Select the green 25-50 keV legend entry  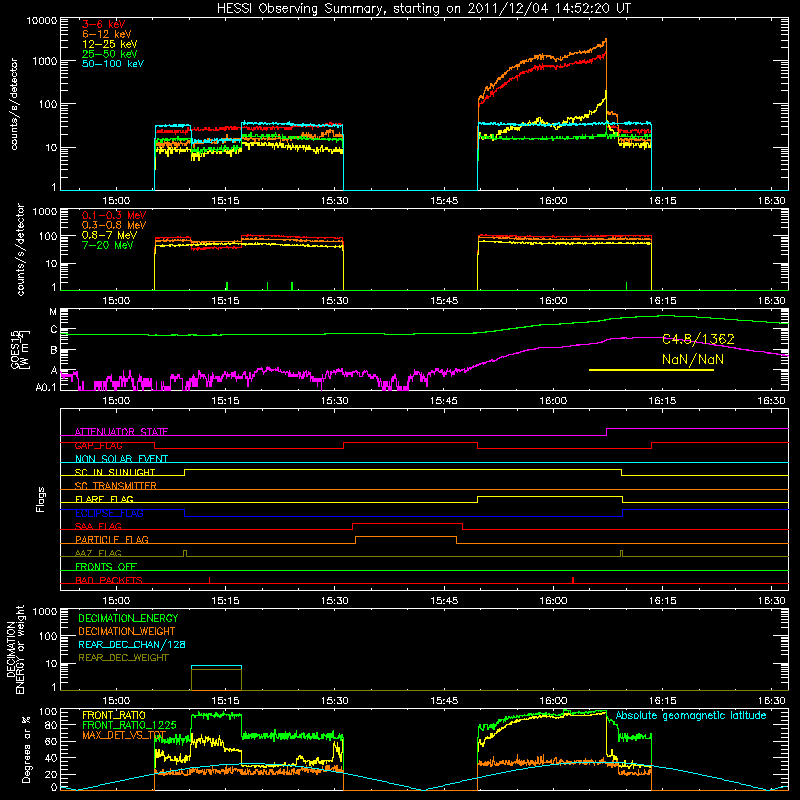110,54
